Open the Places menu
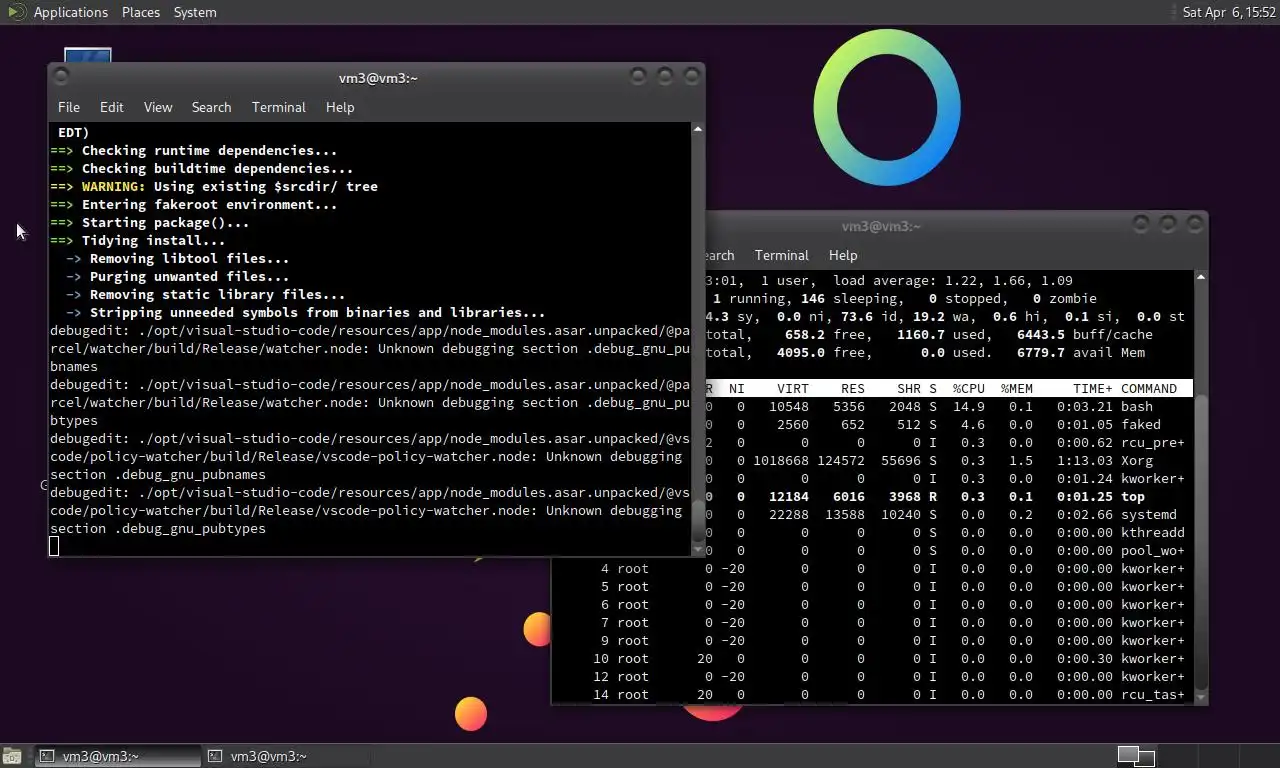 coord(141,12)
